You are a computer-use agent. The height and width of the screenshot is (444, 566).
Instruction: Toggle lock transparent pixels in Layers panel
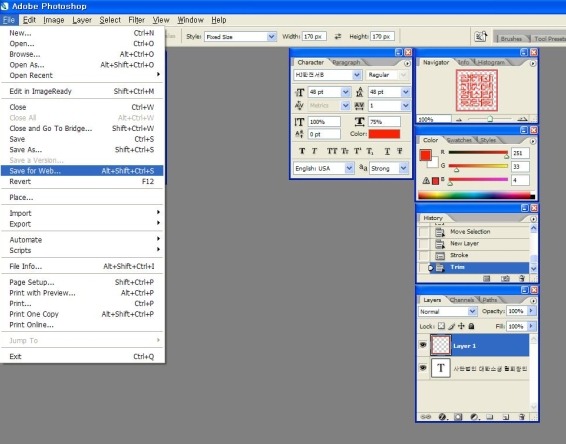(x=441, y=326)
